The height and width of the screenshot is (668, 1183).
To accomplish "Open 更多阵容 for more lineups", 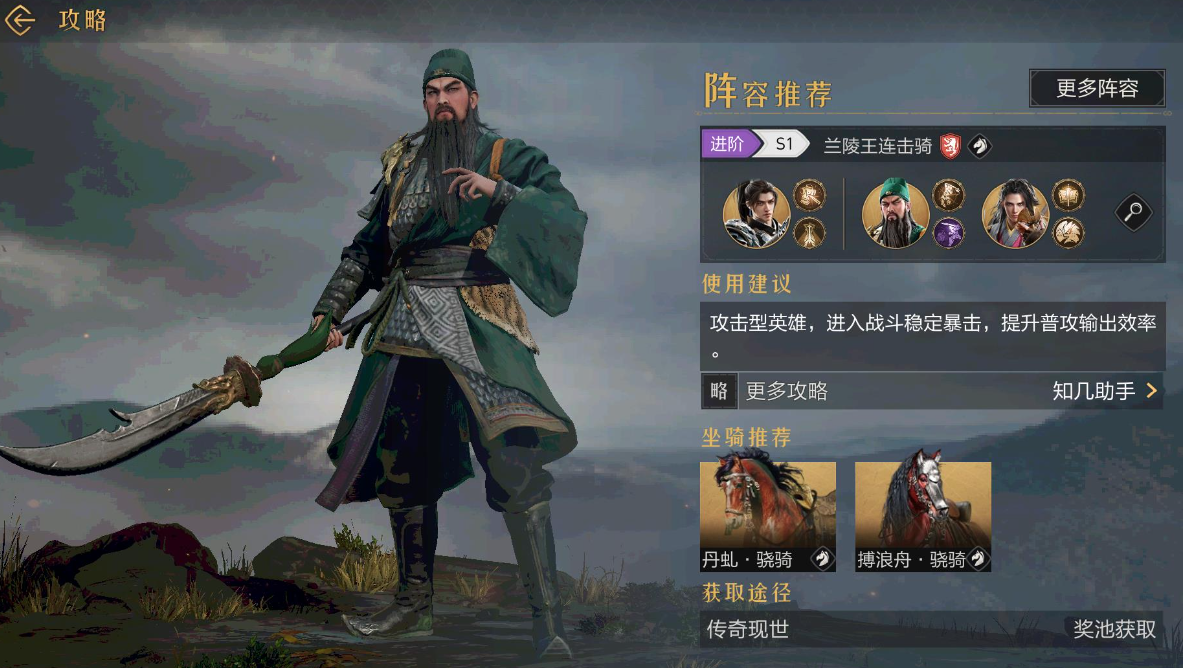I will 1097,88.
